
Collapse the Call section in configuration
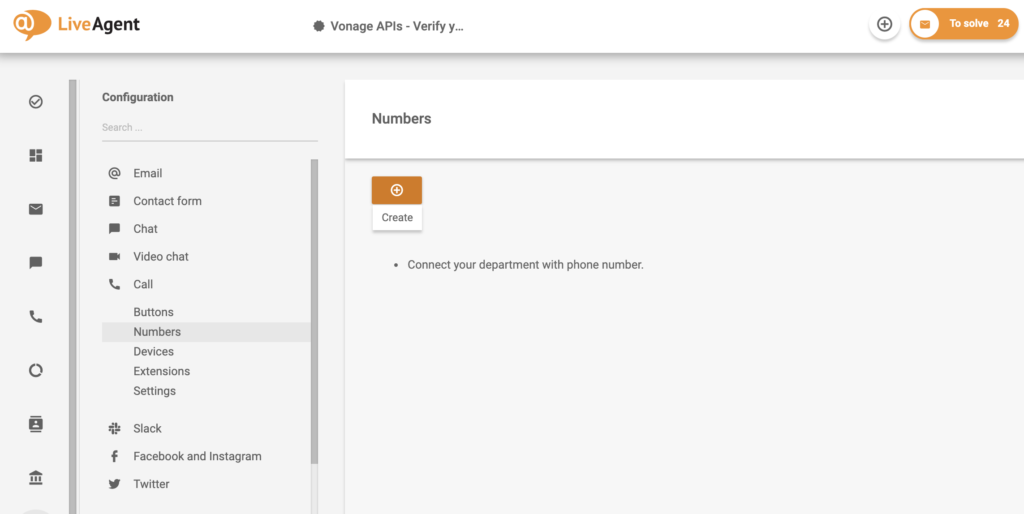(143, 284)
